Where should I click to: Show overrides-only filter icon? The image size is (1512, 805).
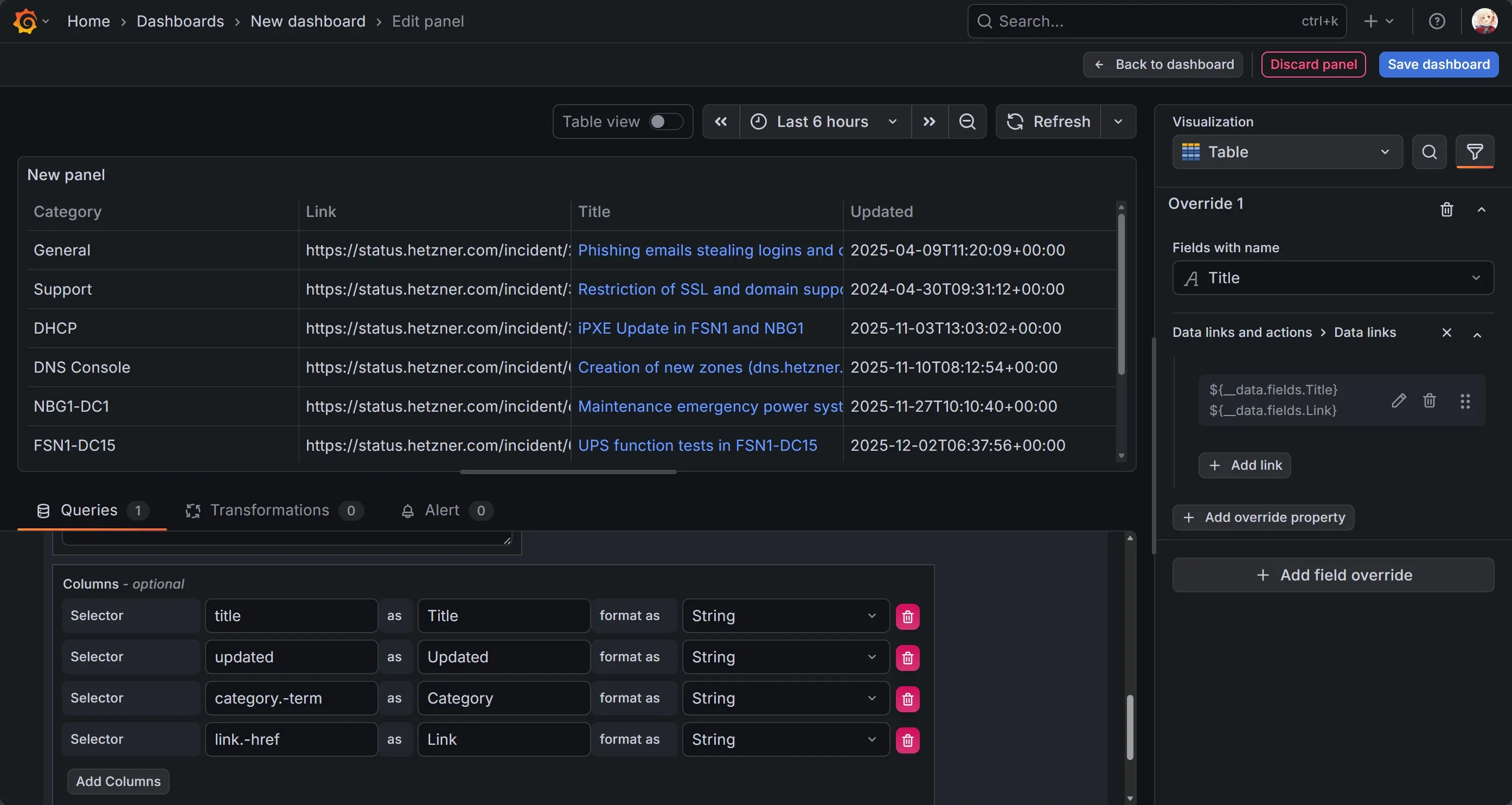click(x=1475, y=152)
